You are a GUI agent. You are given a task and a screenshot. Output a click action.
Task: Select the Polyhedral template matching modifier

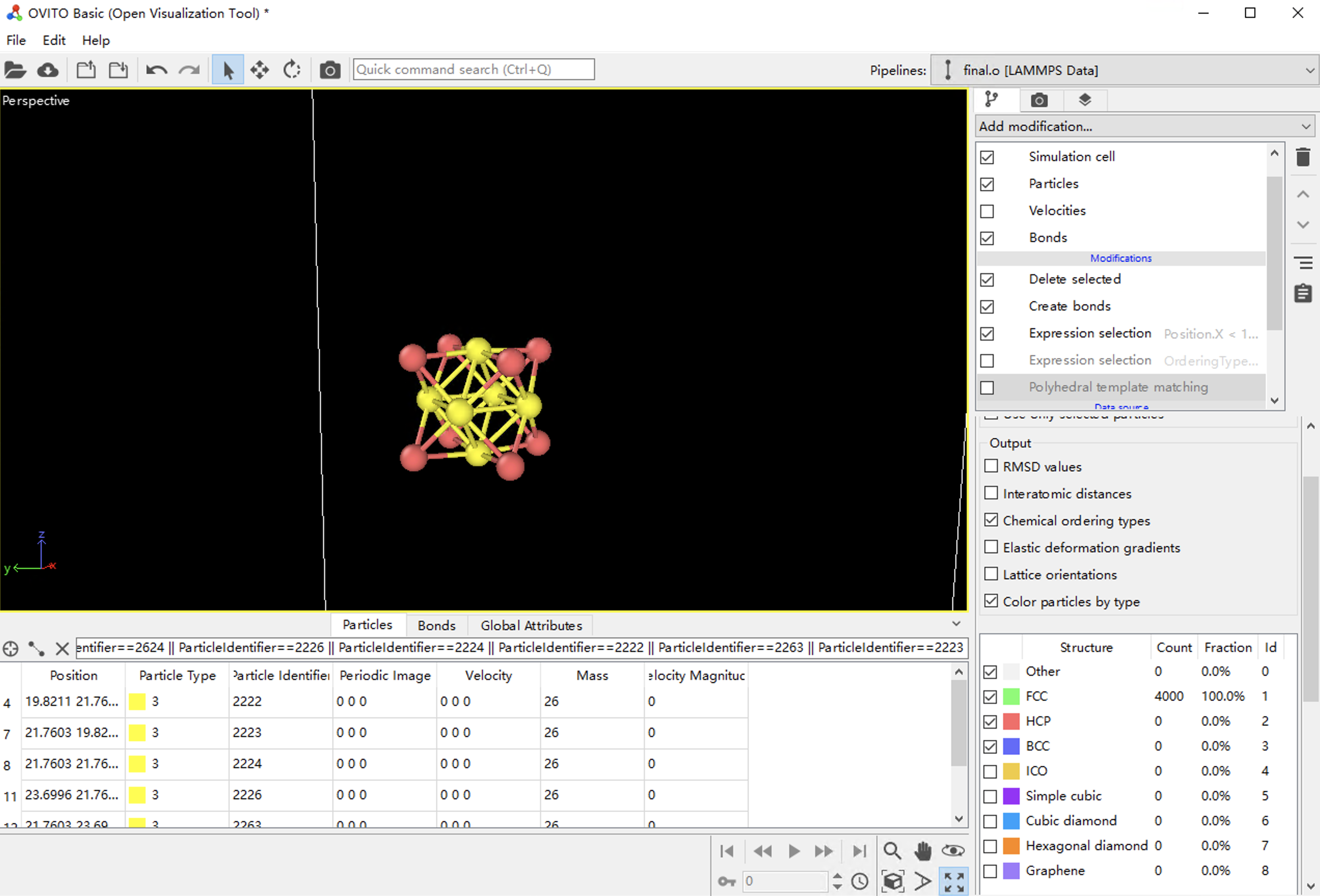tap(1118, 387)
